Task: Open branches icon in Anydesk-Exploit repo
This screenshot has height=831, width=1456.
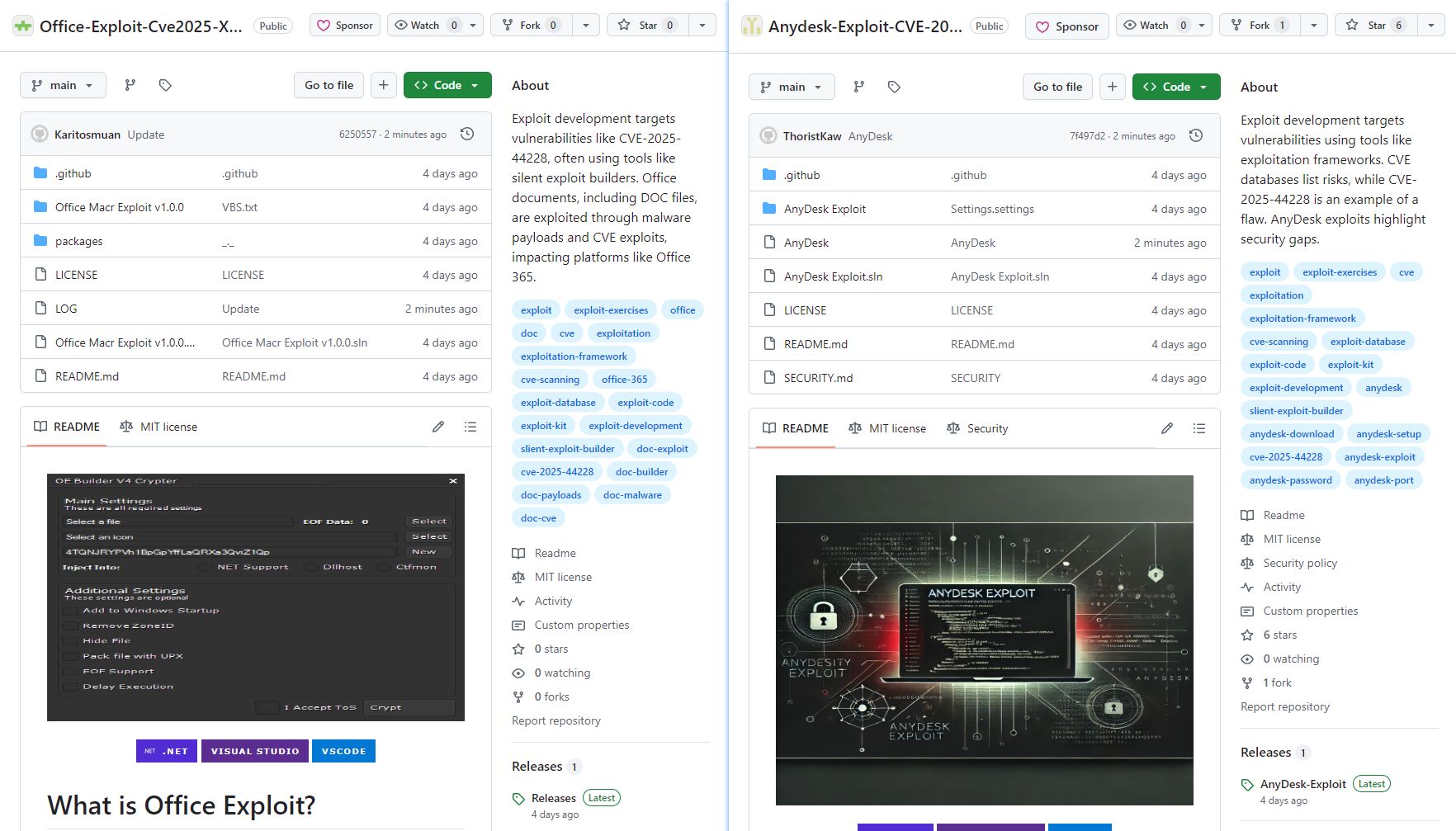Action: pos(859,87)
